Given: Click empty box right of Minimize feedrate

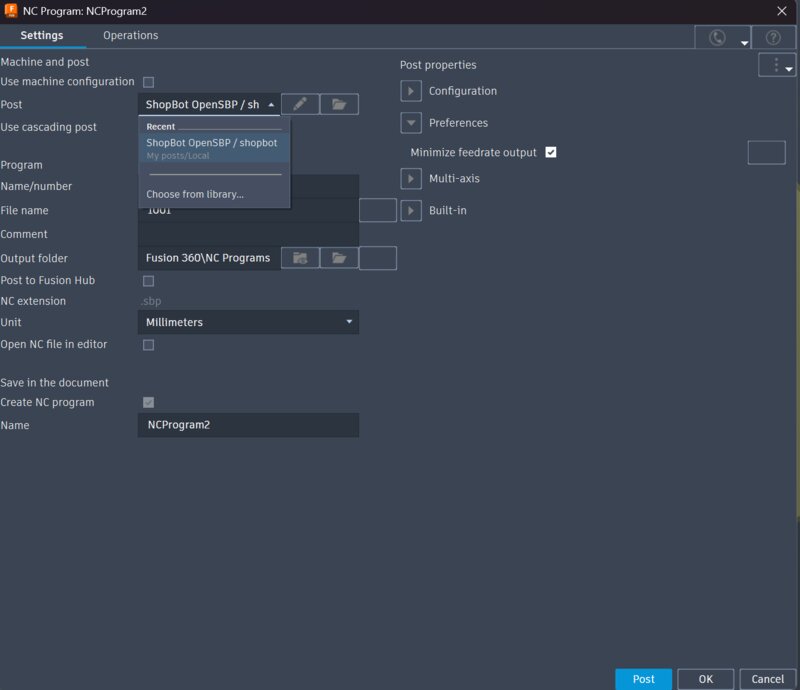Looking at the screenshot, I should [x=766, y=153].
